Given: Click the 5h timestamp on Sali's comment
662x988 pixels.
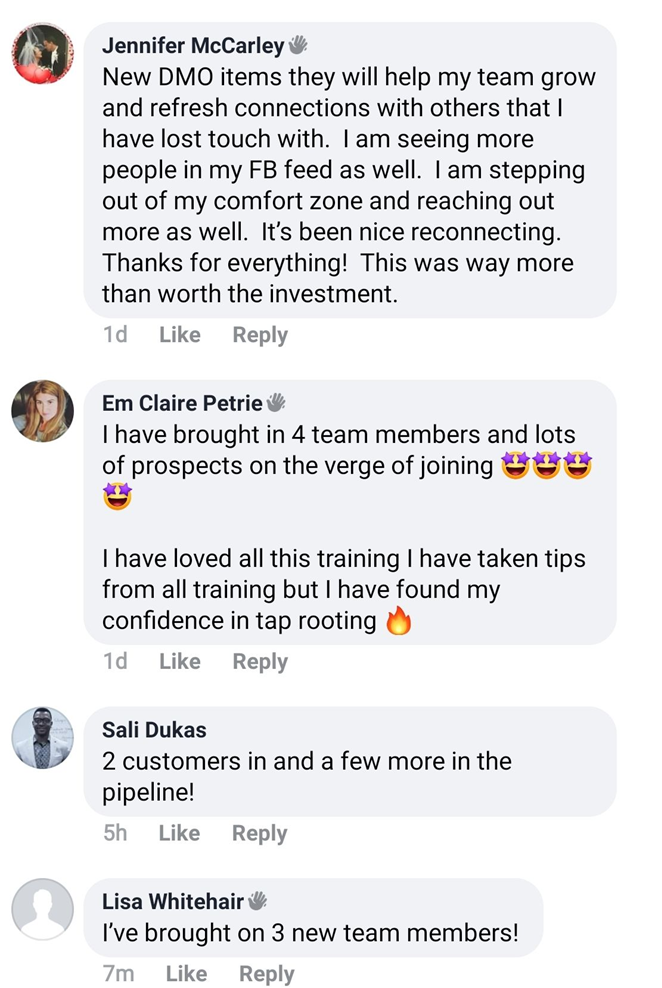Looking at the screenshot, I should pos(115,833).
